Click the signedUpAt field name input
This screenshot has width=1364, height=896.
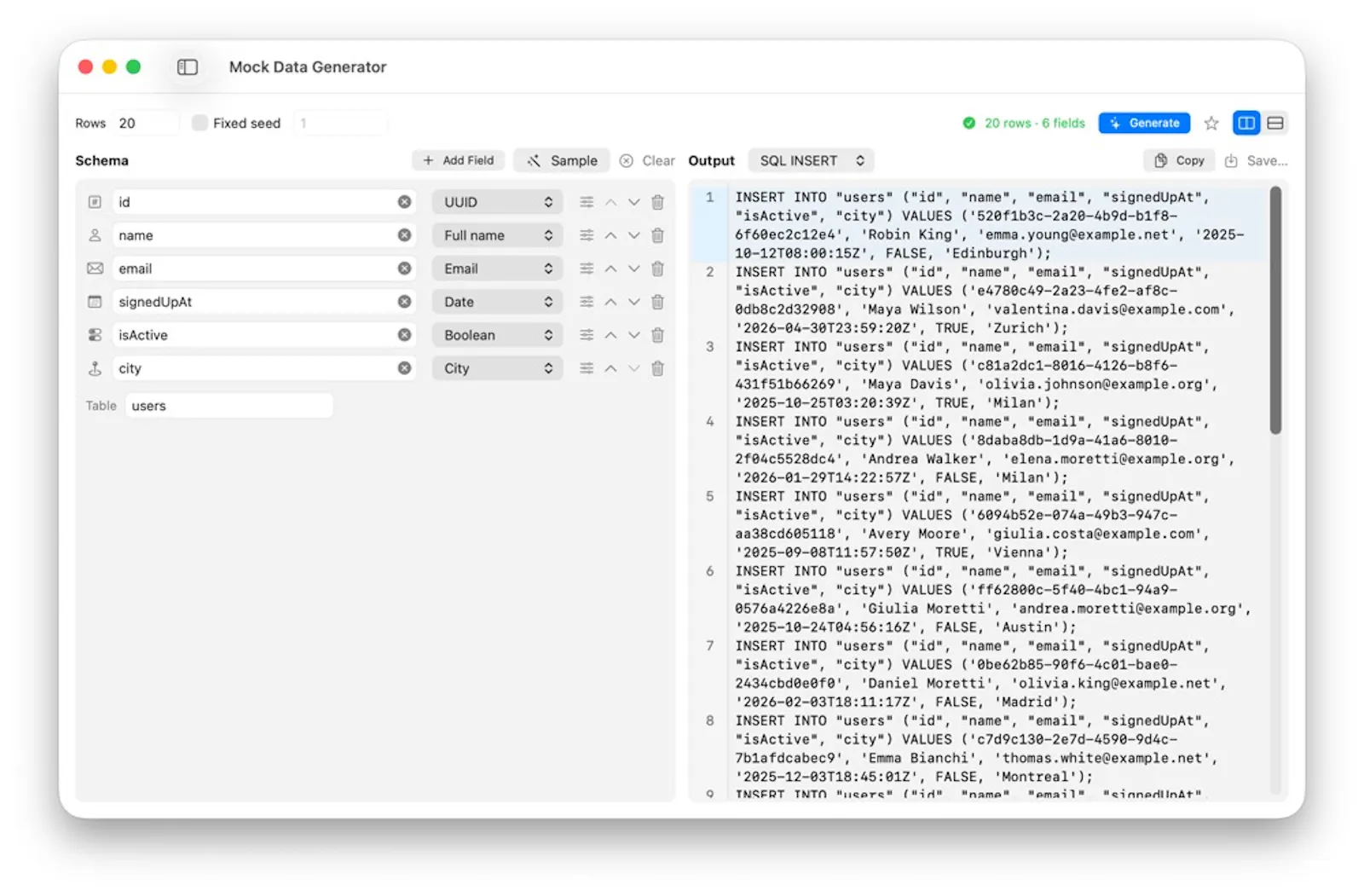tap(264, 302)
